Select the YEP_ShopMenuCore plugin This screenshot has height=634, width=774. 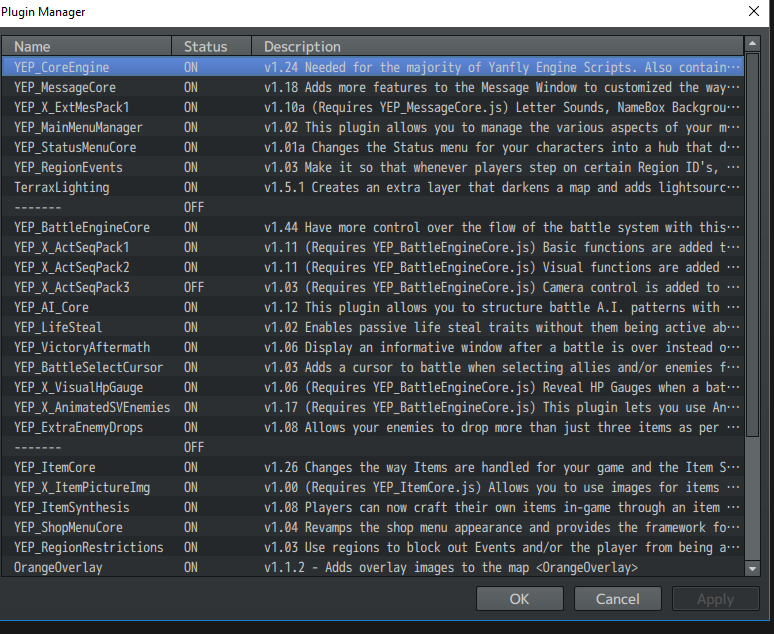(373, 527)
